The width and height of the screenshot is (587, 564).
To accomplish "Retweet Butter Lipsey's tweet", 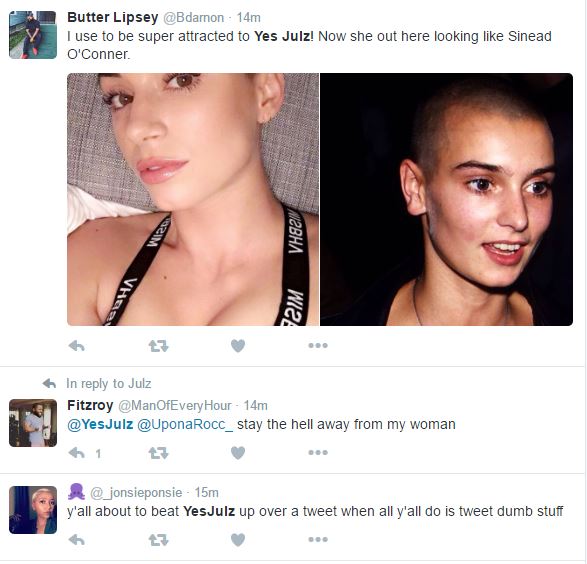I will pyautogui.click(x=158, y=346).
